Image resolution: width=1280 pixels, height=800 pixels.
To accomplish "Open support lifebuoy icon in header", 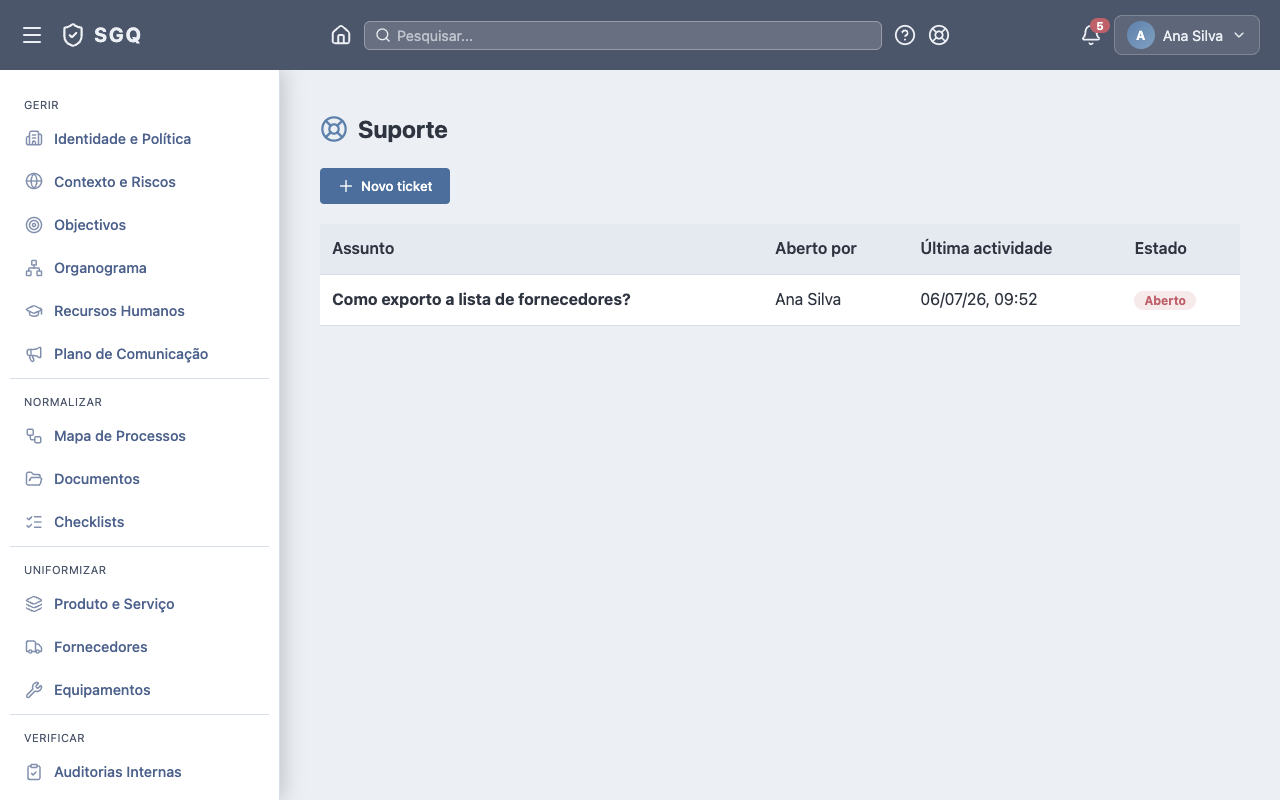I will click(x=939, y=35).
